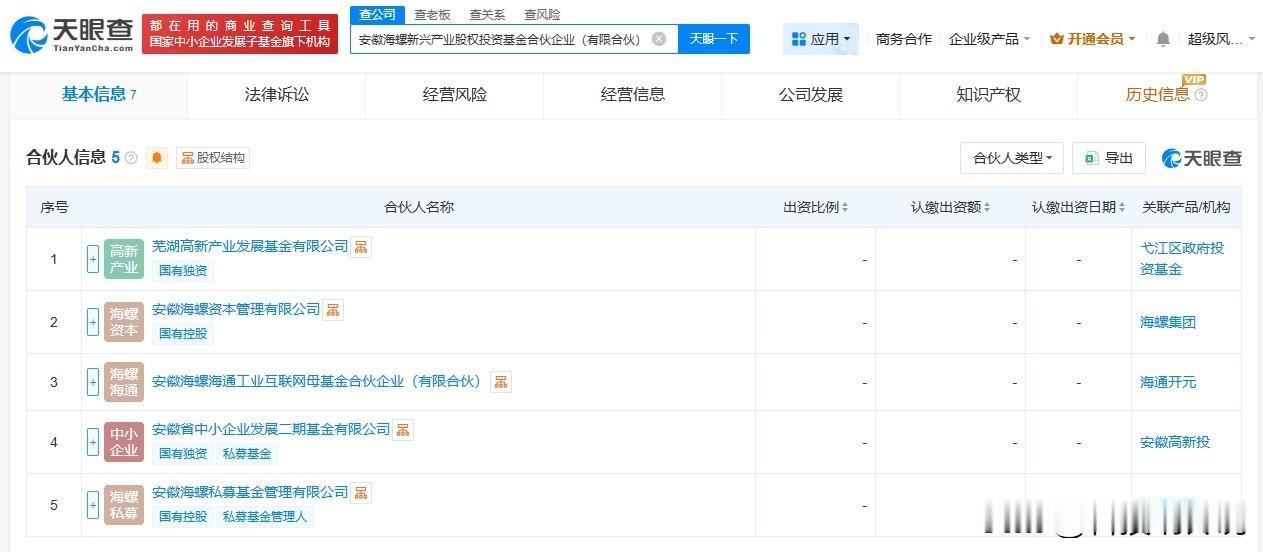Open 安徽海螺私募基金管理有限公司 link

click(x=250, y=493)
